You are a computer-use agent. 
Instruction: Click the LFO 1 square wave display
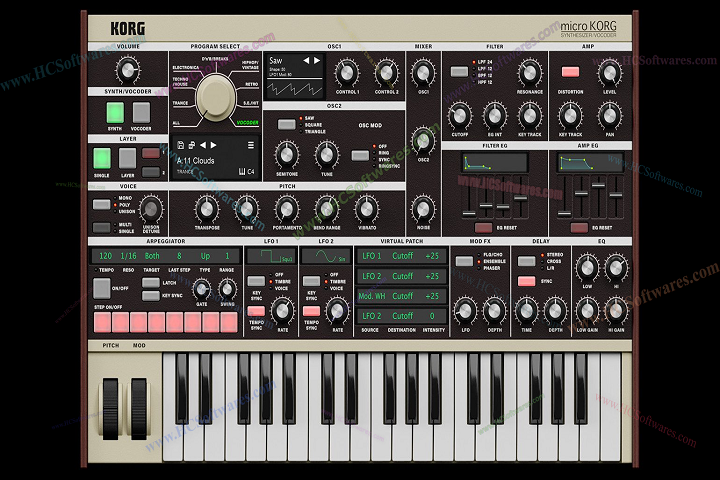[x=270, y=256]
